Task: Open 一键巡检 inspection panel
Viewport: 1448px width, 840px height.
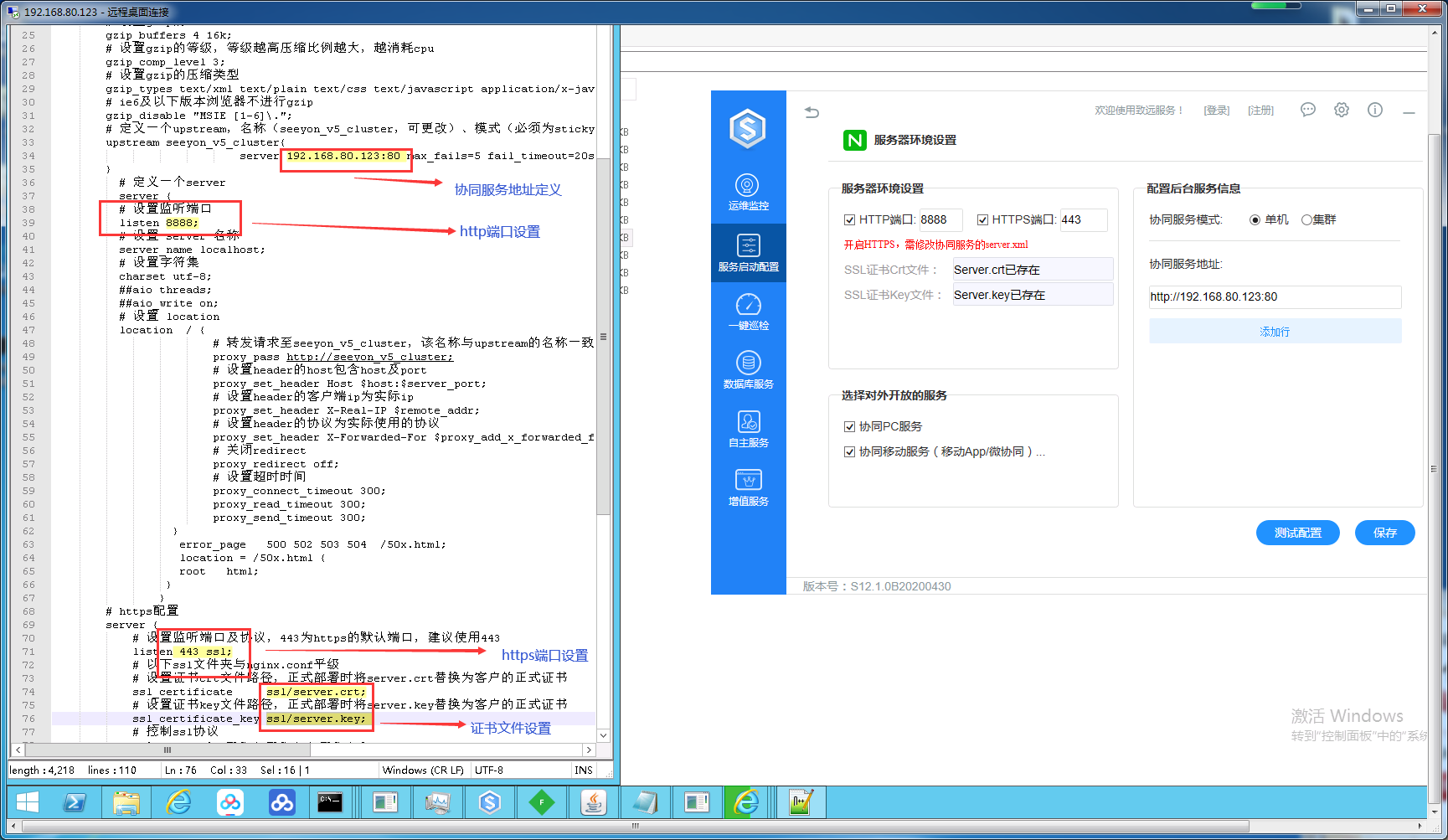Action: tap(748, 312)
